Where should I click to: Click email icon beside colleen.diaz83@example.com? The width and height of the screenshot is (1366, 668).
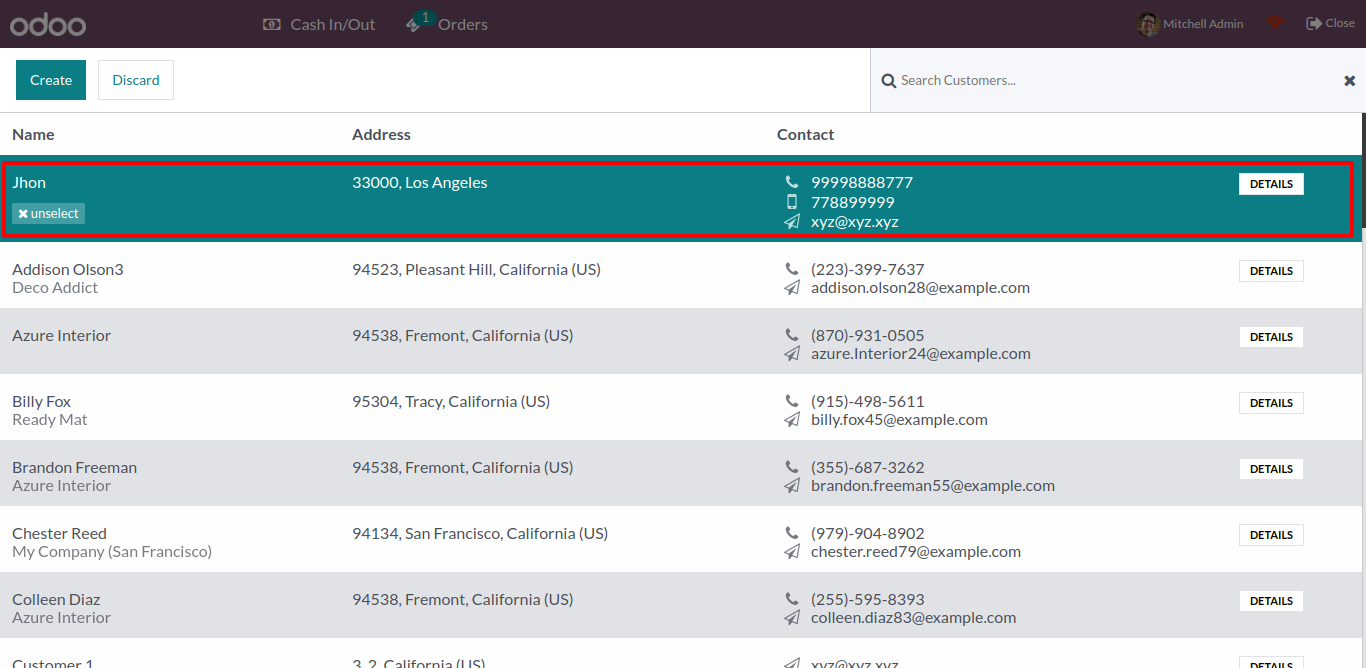click(x=792, y=618)
